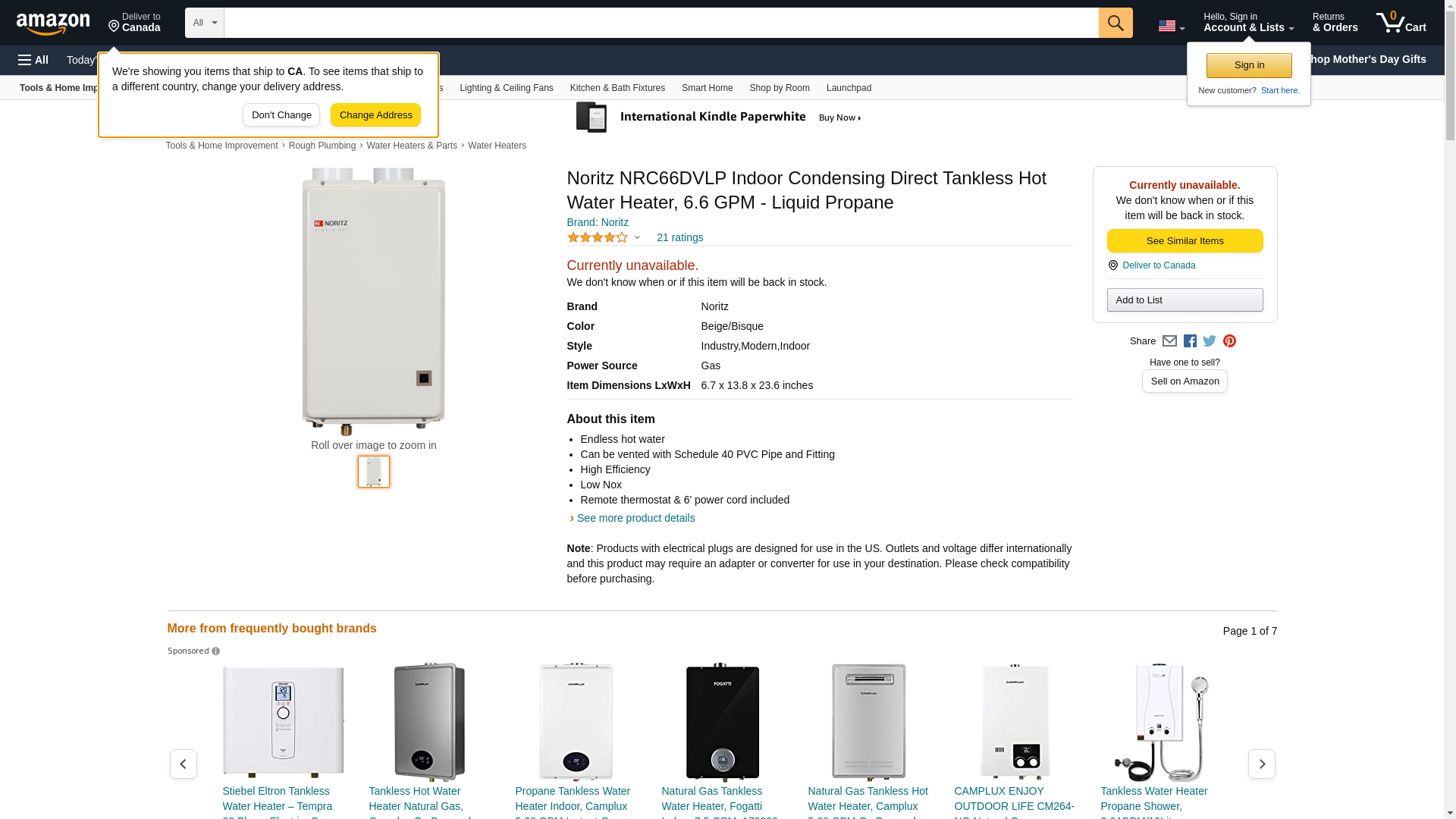Open Smart Home category
Screen dimensions: 1456x819
[707, 88]
